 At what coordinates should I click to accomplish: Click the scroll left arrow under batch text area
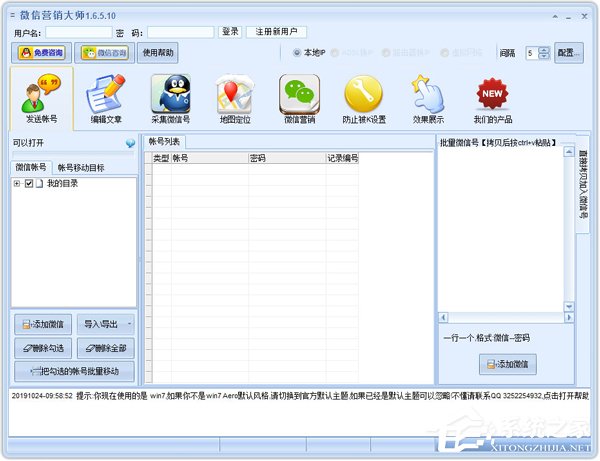[x=443, y=317]
